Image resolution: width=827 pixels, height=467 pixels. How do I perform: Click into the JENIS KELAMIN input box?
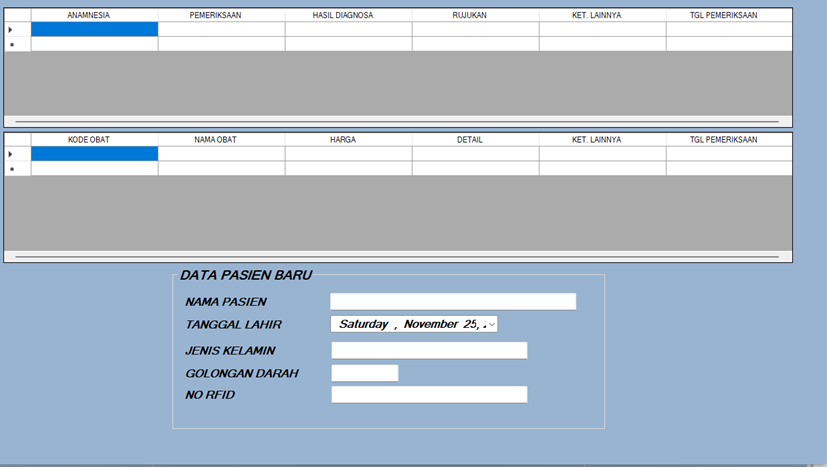tap(429, 351)
